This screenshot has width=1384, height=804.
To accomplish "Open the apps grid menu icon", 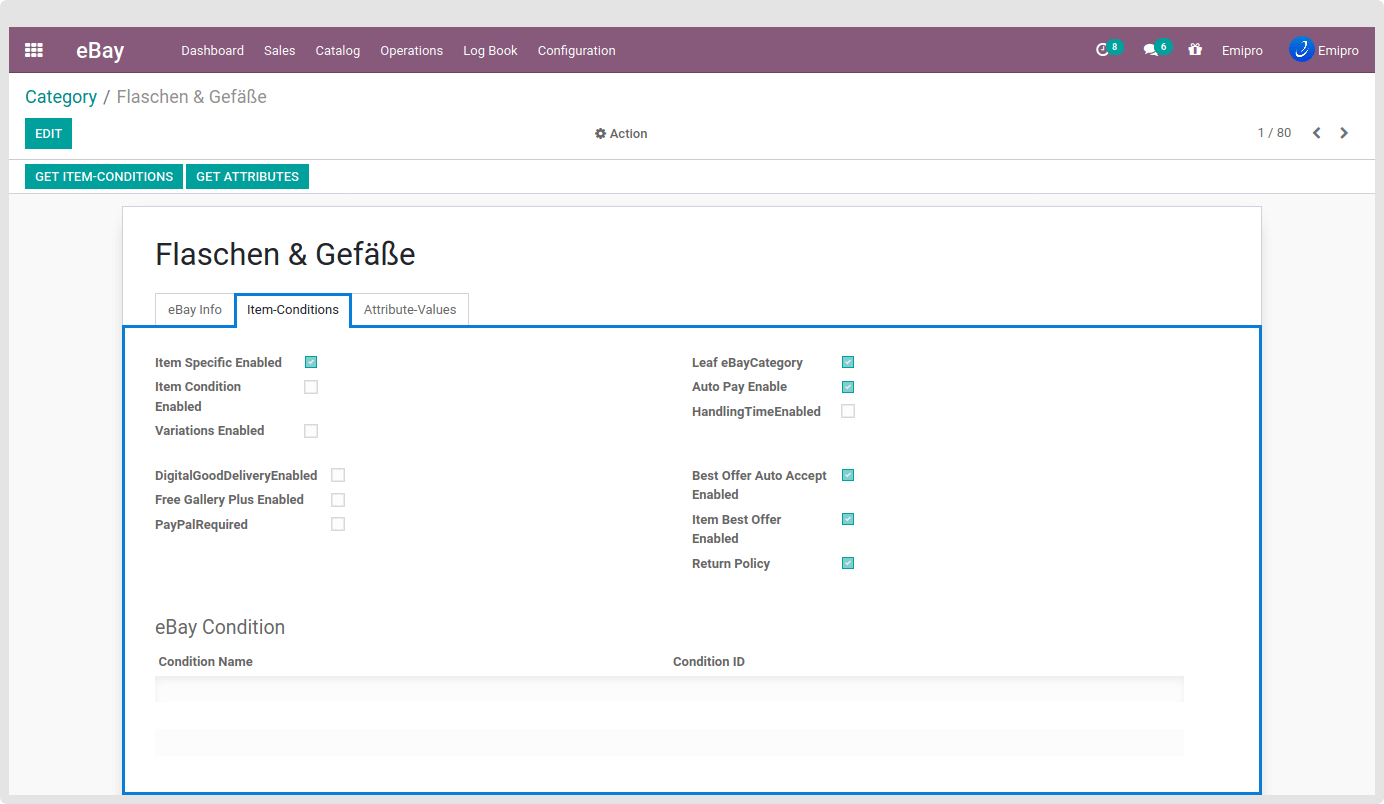I will click(x=34, y=50).
